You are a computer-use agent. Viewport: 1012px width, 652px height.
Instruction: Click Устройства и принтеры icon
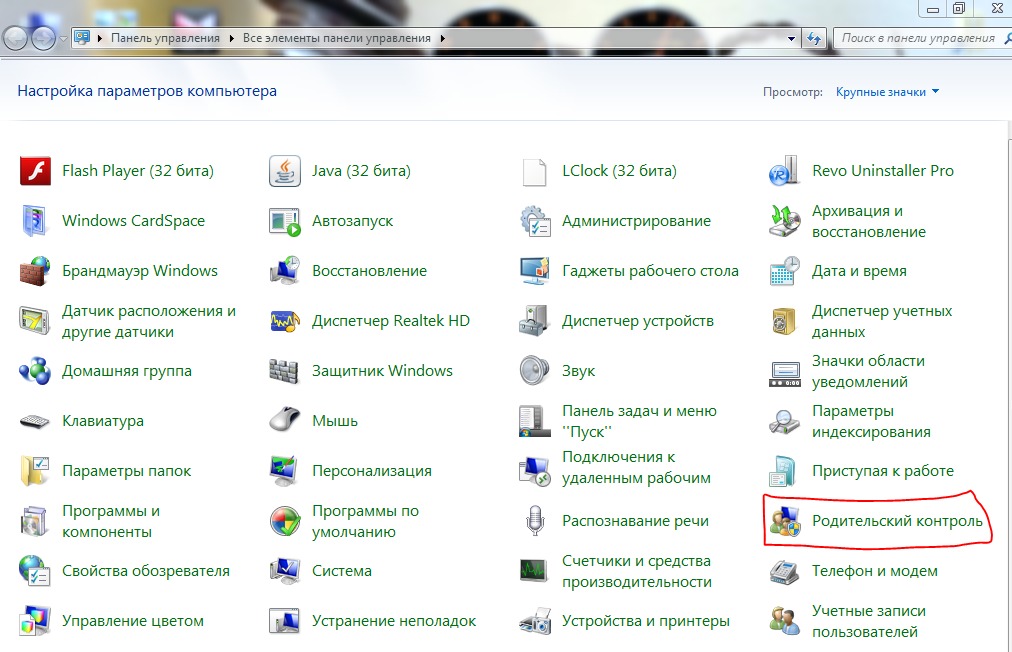(535, 621)
